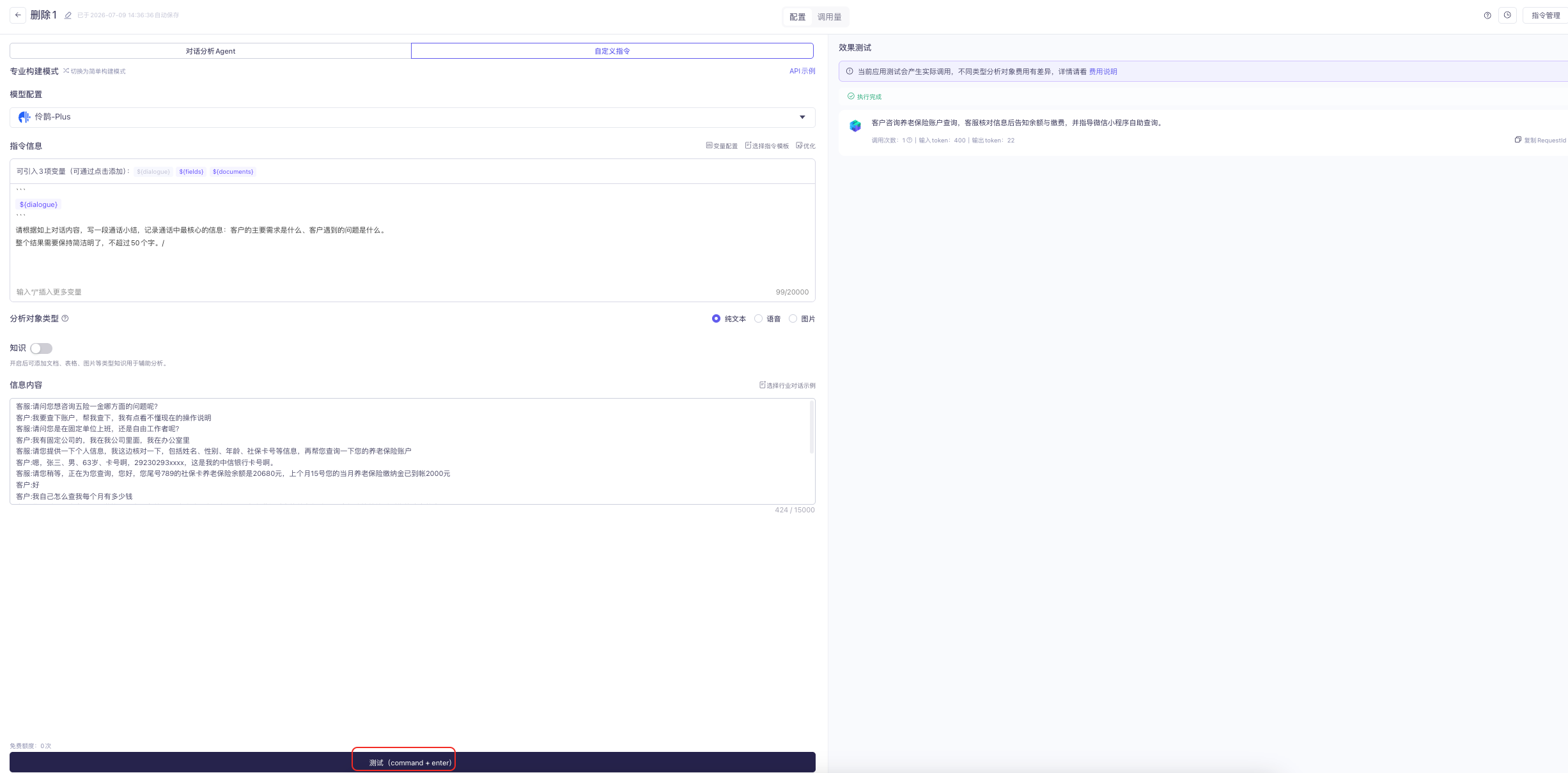1568x773 pixels.
Task: Click the 输出token：22 value
Action: [x=993, y=141]
